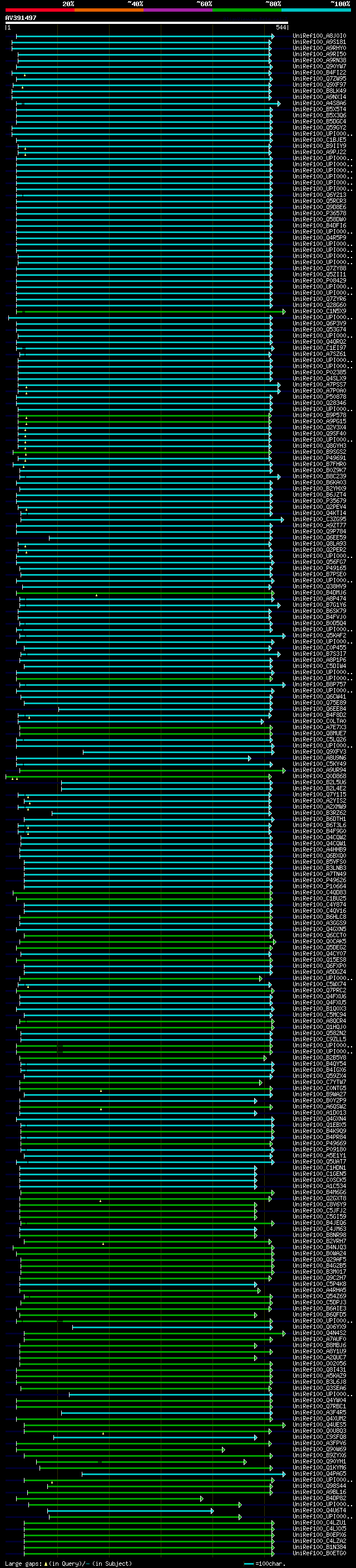
Task: Select the UniRef100_Q8MUE7 hit
Action: point(319,734)
